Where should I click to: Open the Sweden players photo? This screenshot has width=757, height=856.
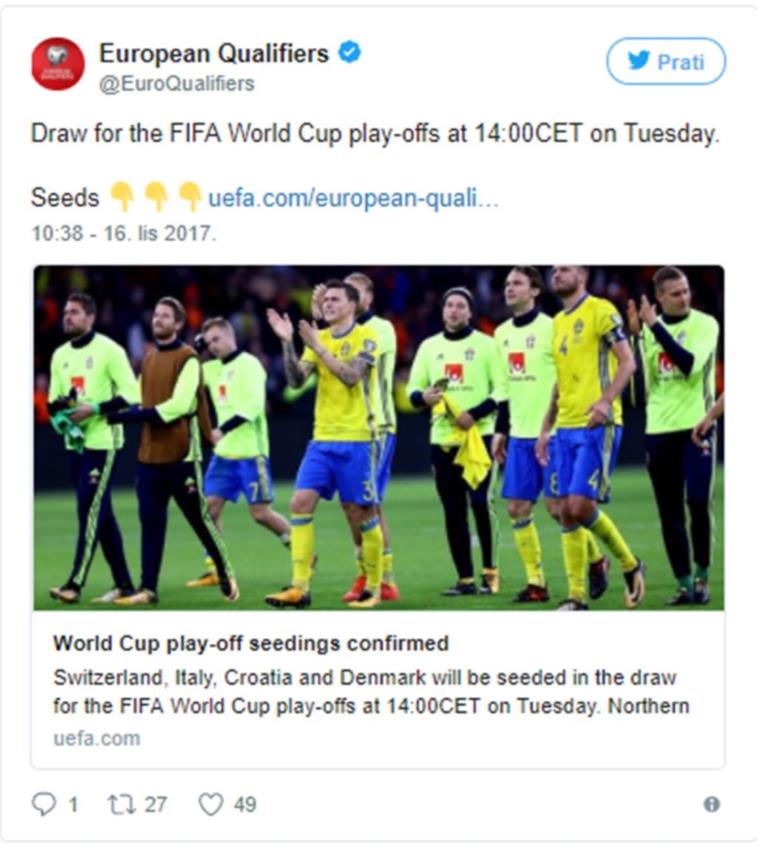point(378,438)
